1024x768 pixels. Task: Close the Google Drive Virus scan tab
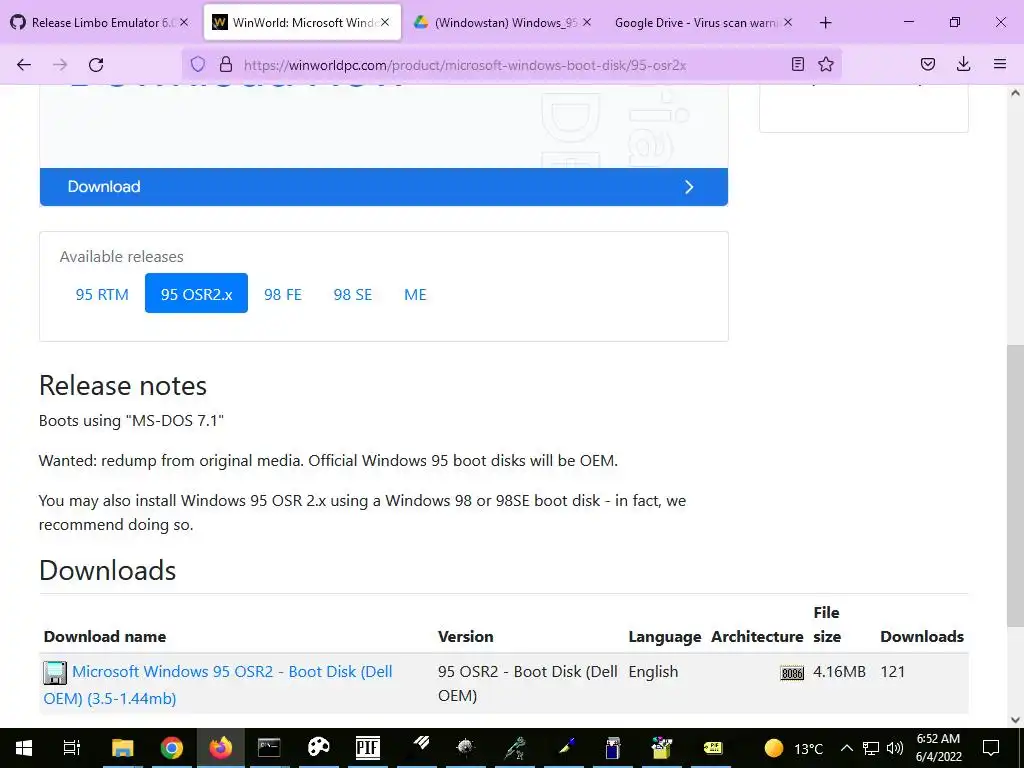788,22
